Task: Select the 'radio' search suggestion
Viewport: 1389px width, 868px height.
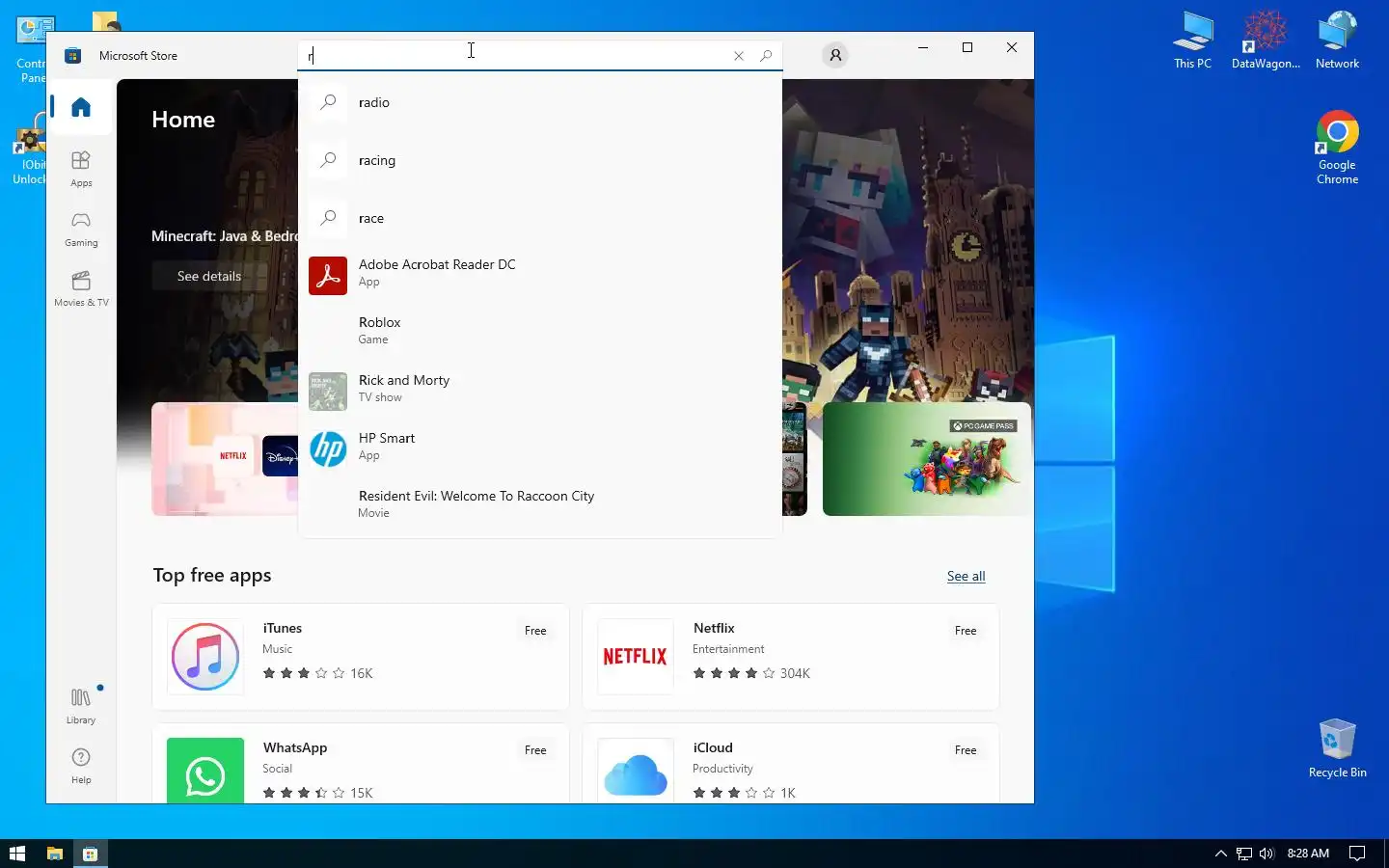Action: click(540, 102)
